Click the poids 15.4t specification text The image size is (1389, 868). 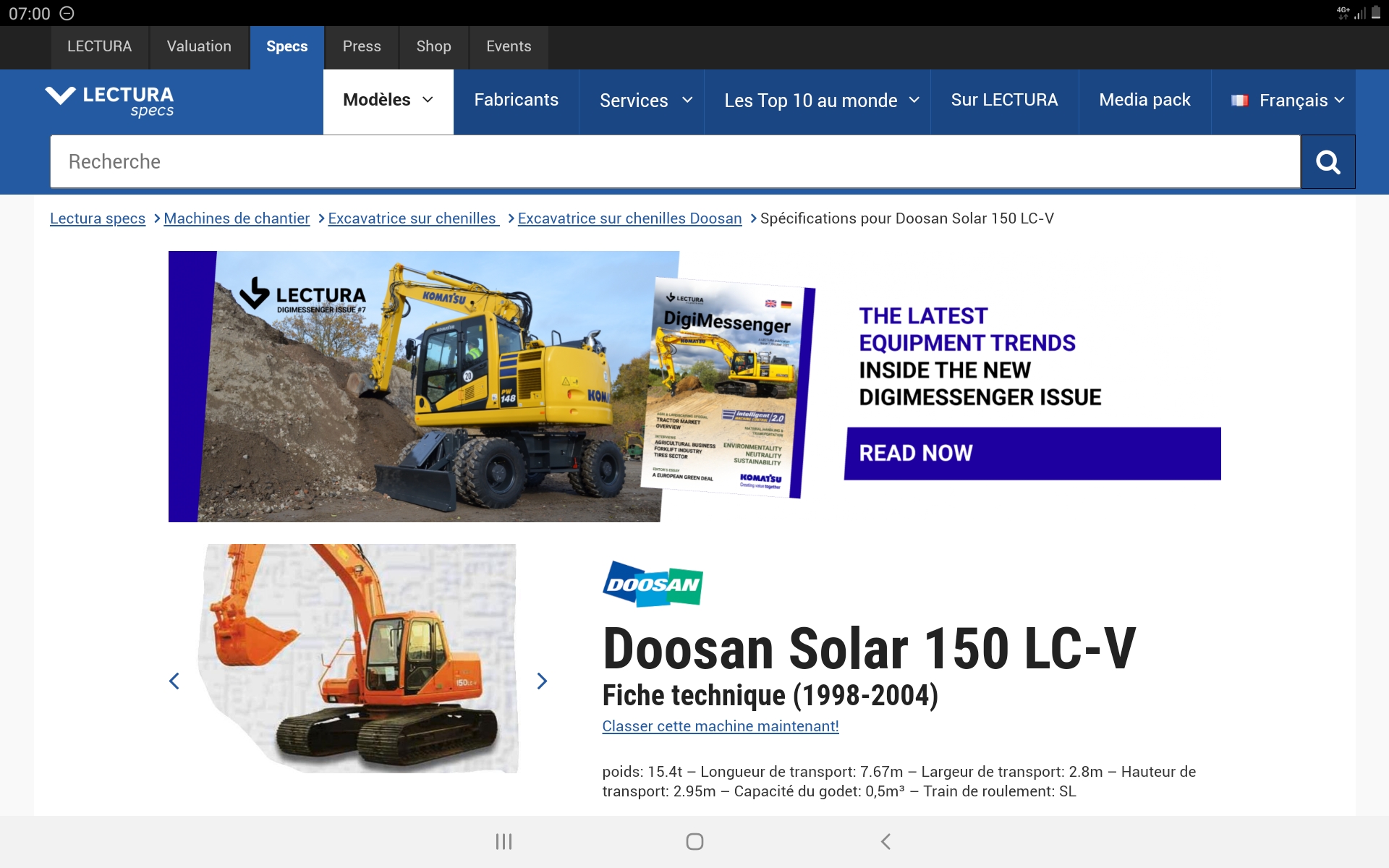[x=642, y=772]
